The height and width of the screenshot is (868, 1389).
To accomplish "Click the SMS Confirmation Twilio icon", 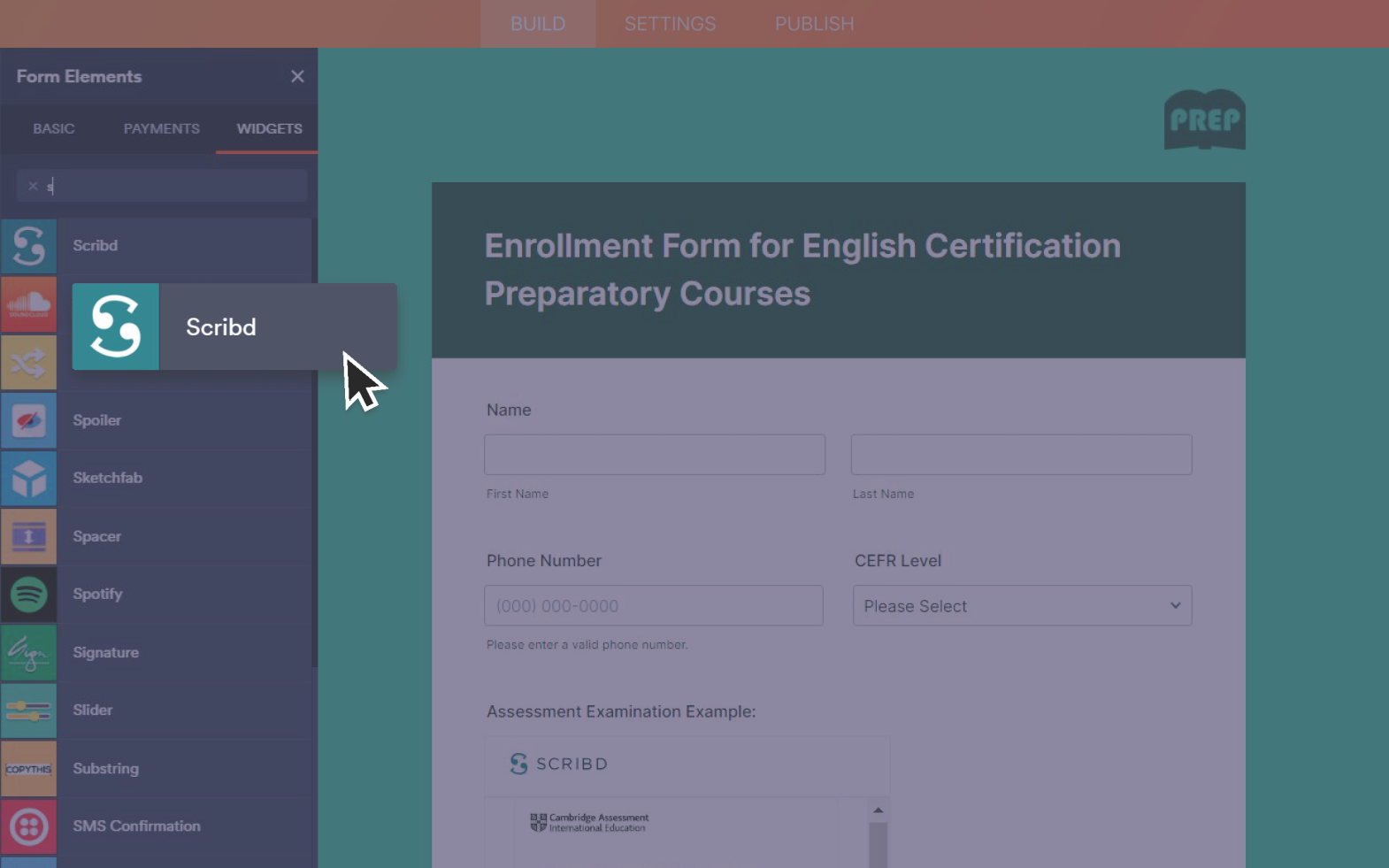I will click(29, 826).
